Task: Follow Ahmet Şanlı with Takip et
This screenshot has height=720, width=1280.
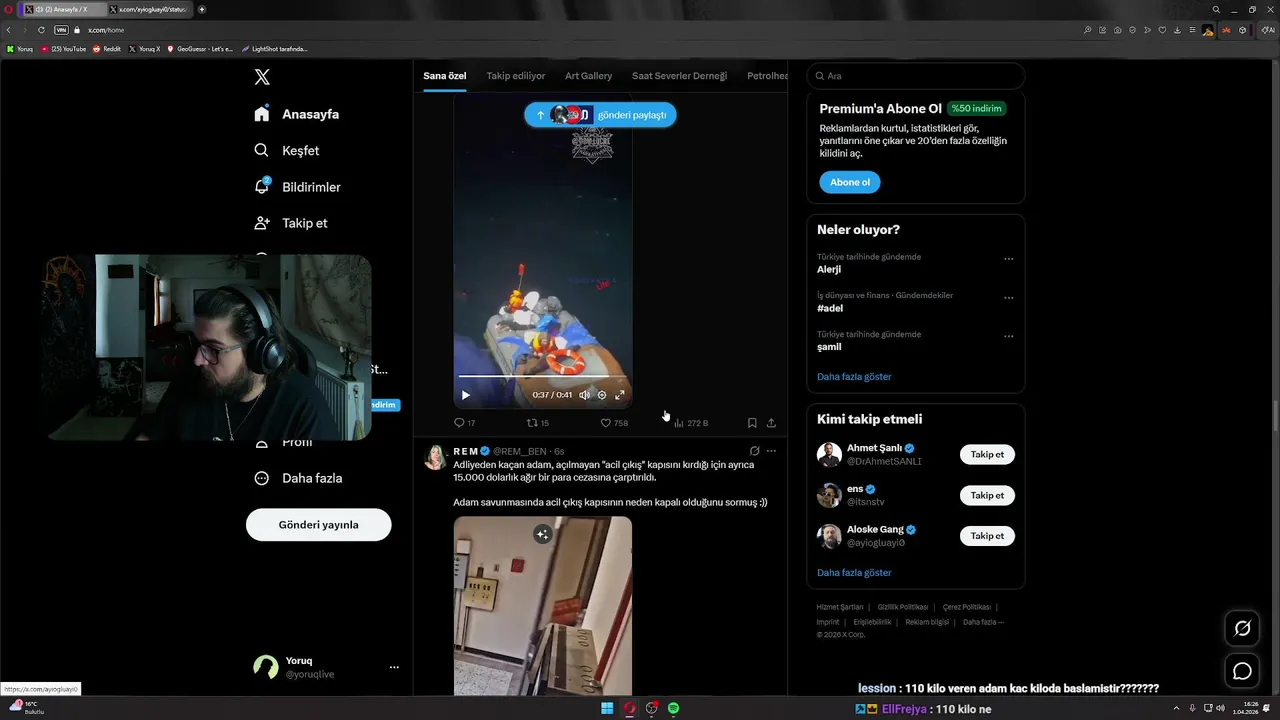Action: coord(987,454)
